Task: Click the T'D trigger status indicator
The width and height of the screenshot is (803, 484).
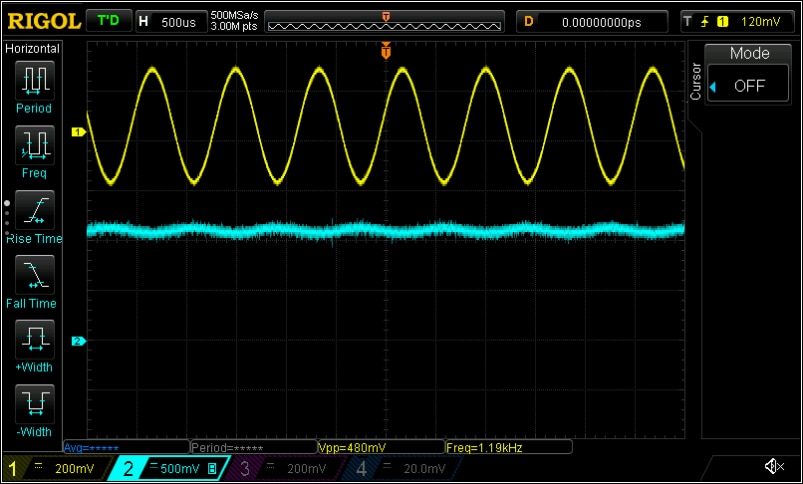Action: (x=107, y=21)
